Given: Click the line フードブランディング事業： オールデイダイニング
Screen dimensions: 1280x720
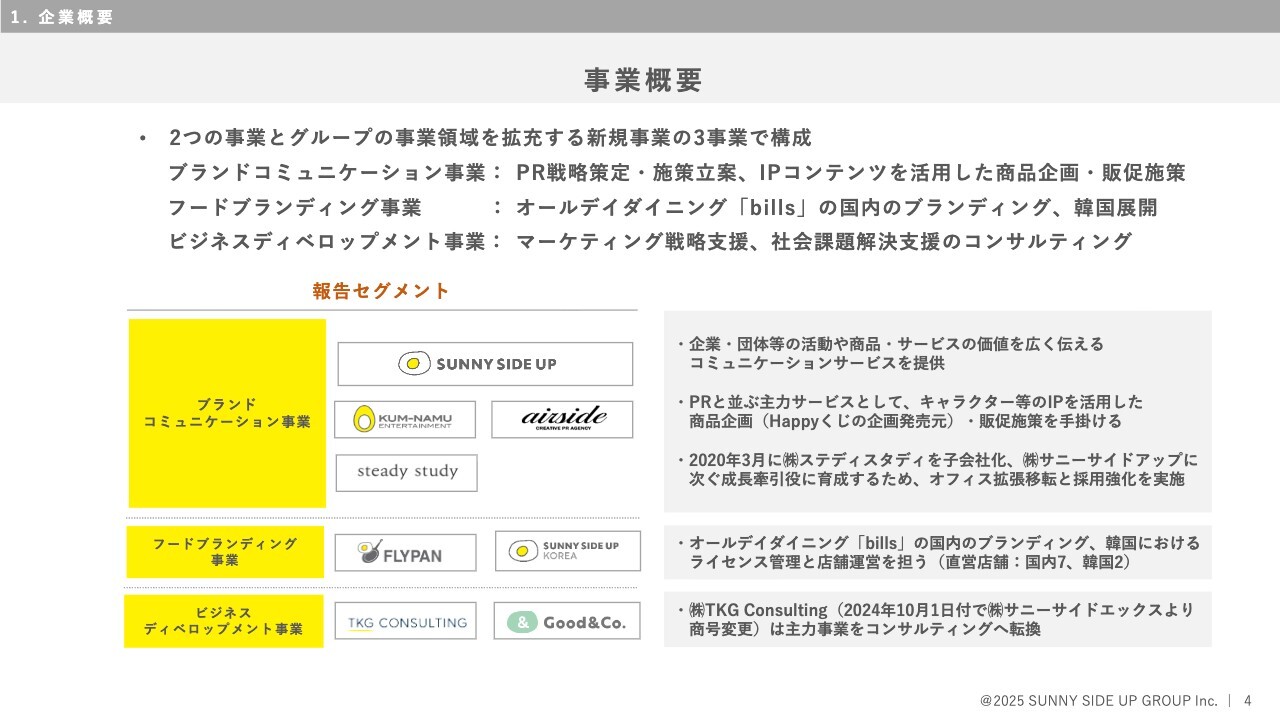Looking at the screenshot, I should pos(663,207).
